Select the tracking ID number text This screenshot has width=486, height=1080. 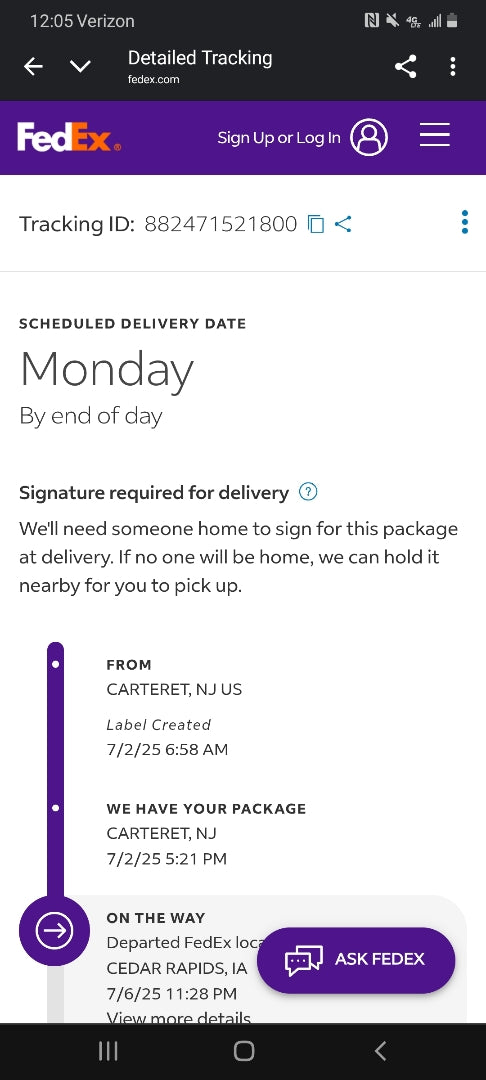click(x=220, y=224)
